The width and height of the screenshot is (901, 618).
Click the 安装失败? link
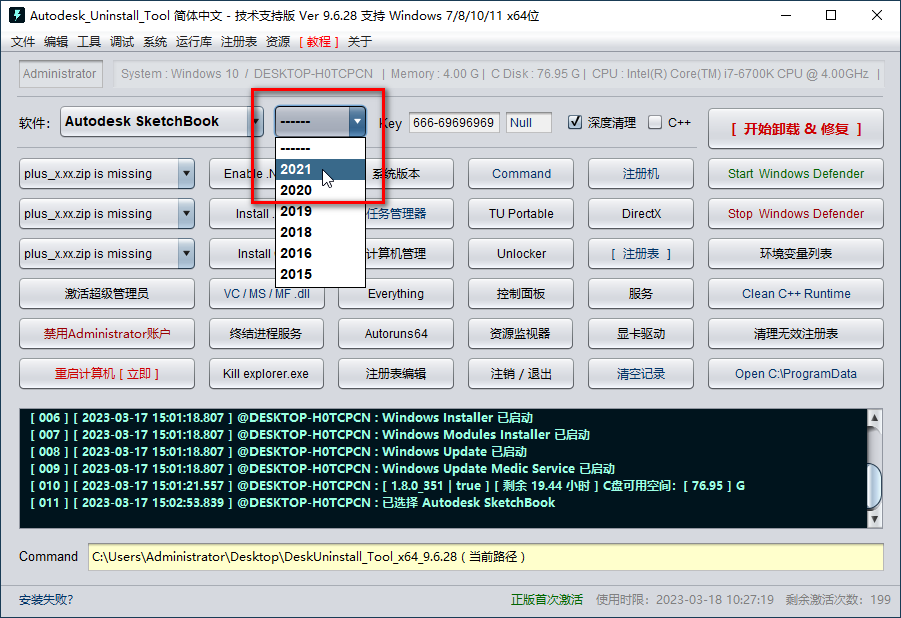point(46,600)
